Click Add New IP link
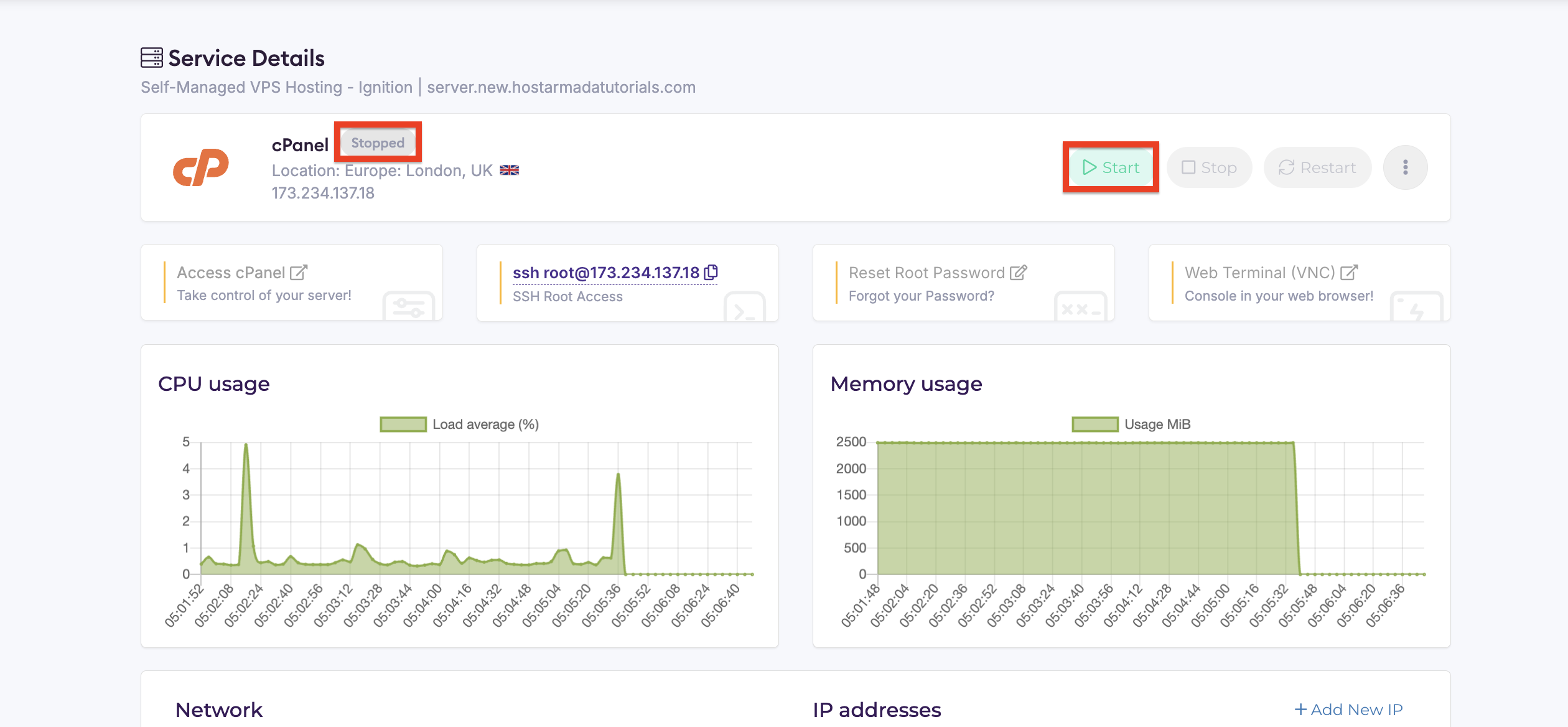 point(1348,710)
